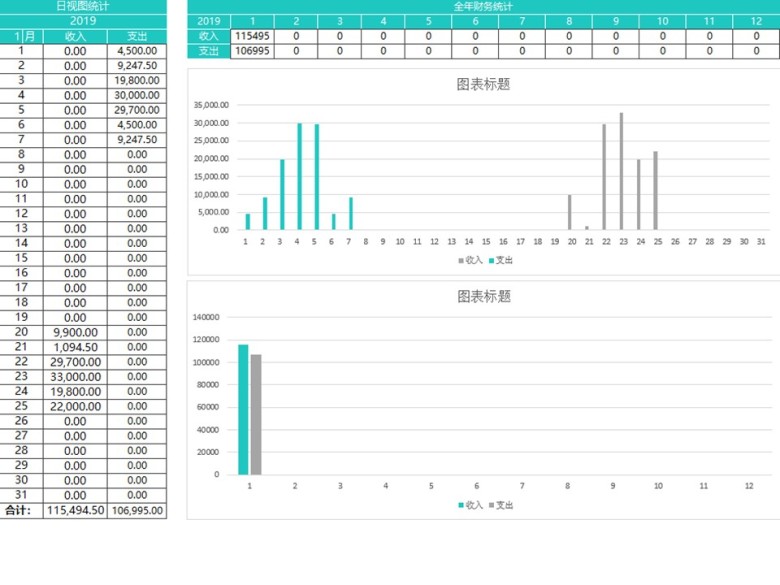Click the 140000 axis label in monthly chart
Image resolution: width=780 pixels, height=585 pixels.
tap(206, 317)
